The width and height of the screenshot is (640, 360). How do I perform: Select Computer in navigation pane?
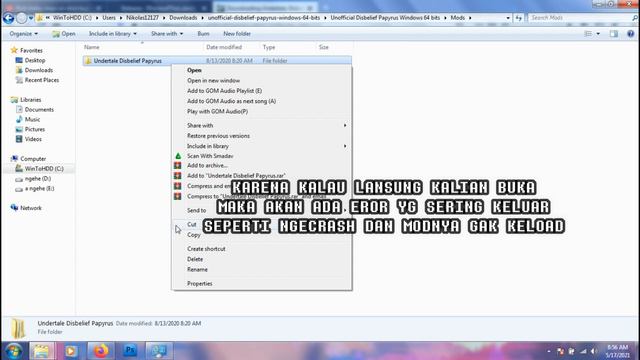point(29,159)
